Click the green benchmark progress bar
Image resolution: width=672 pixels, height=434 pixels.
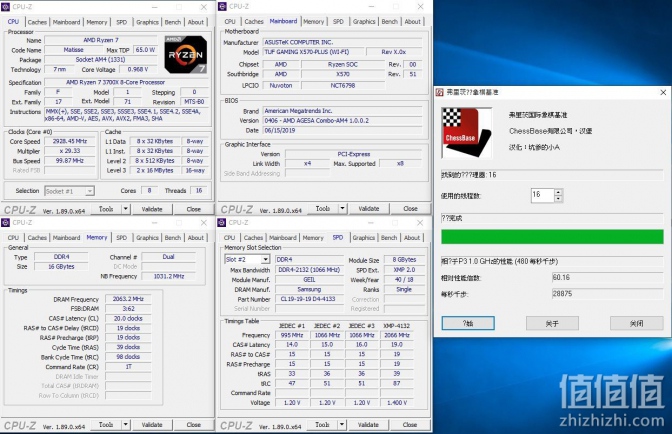(x=552, y=236)
